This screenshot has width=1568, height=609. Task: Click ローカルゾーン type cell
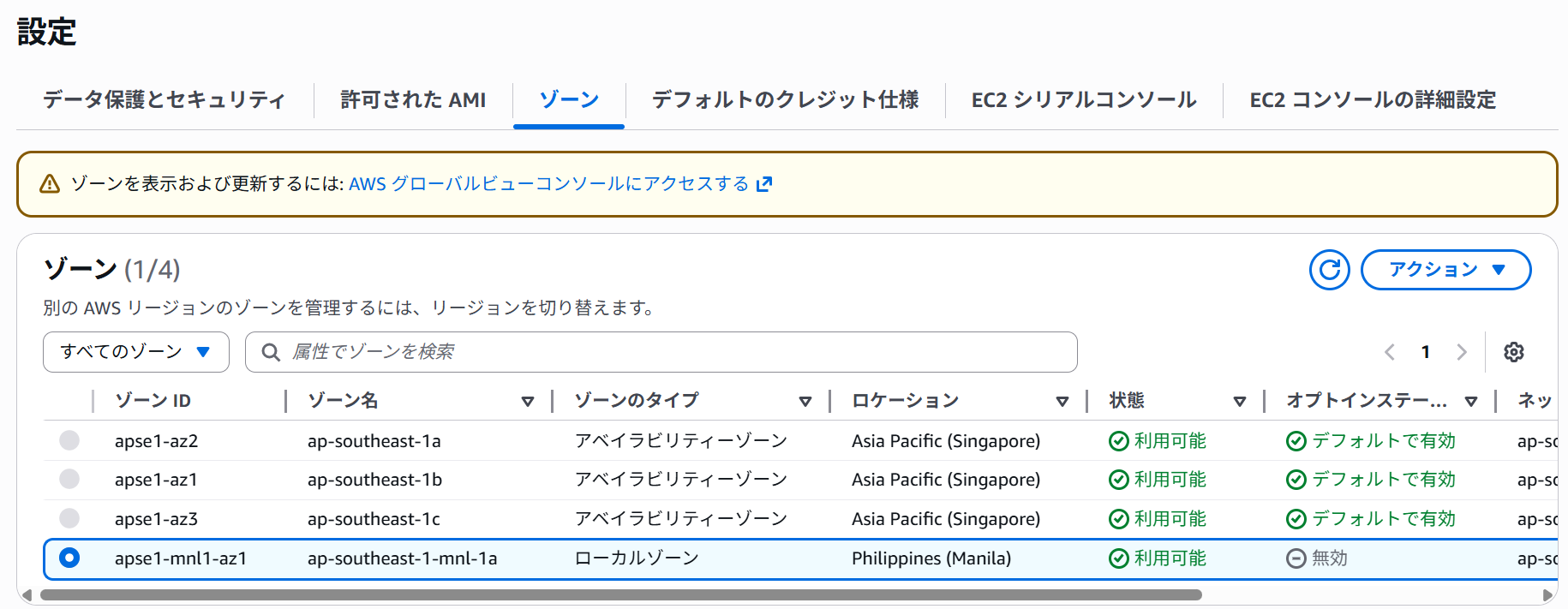(637, 558)
